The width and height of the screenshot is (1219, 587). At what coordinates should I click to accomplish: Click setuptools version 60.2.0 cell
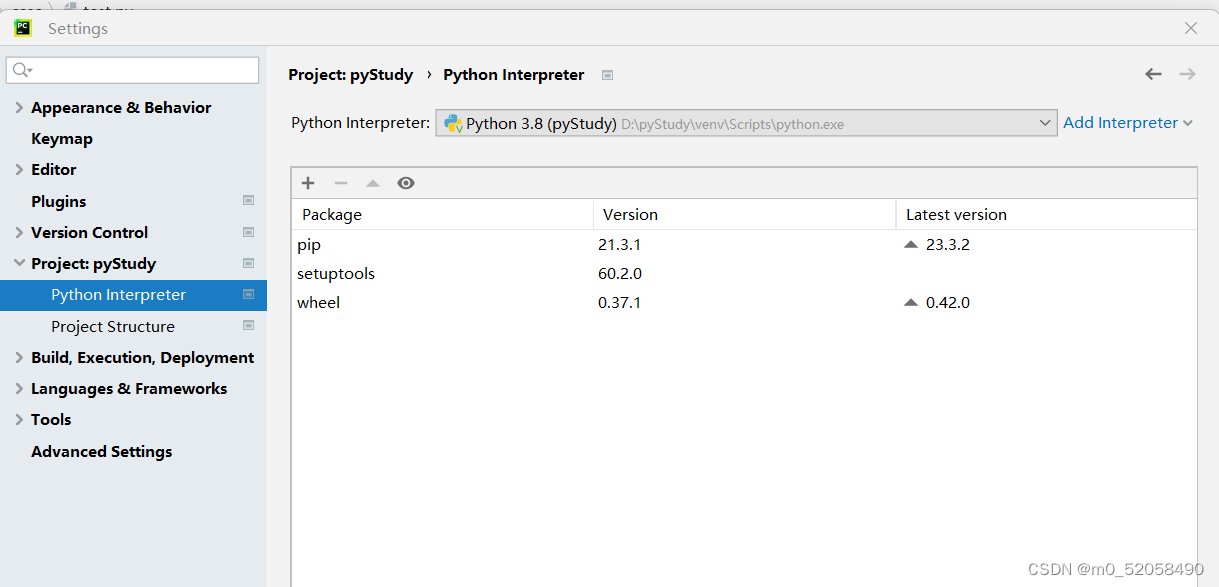[619, 273]
